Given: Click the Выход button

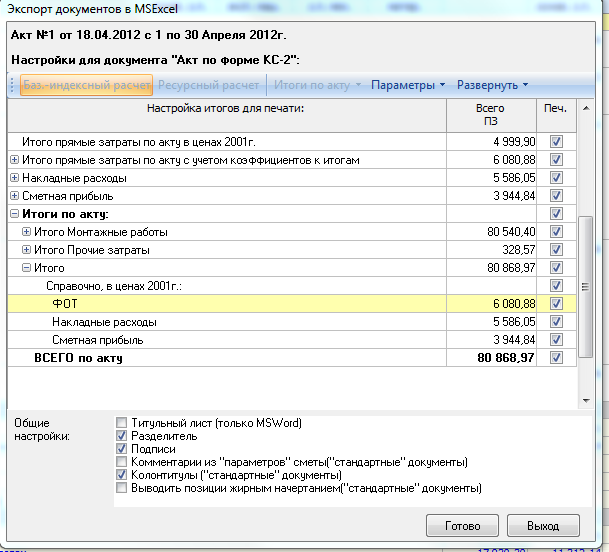Looking at the screenshot, I should pos(543,526).
